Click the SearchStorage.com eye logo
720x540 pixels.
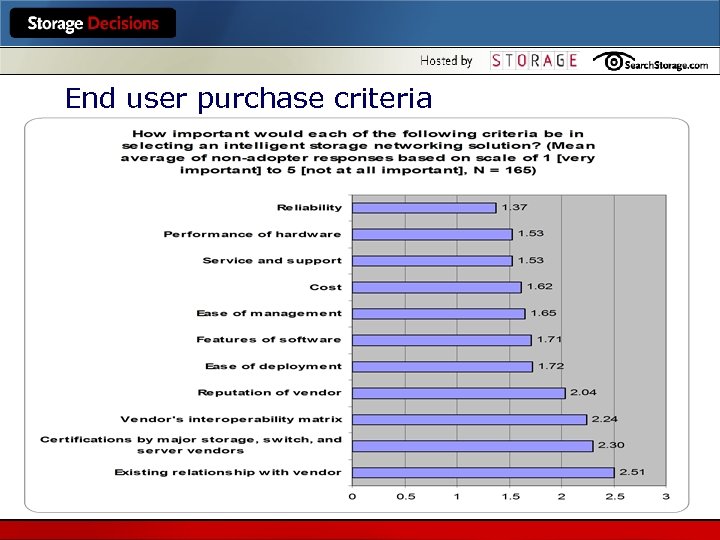(x=650, y=62)
